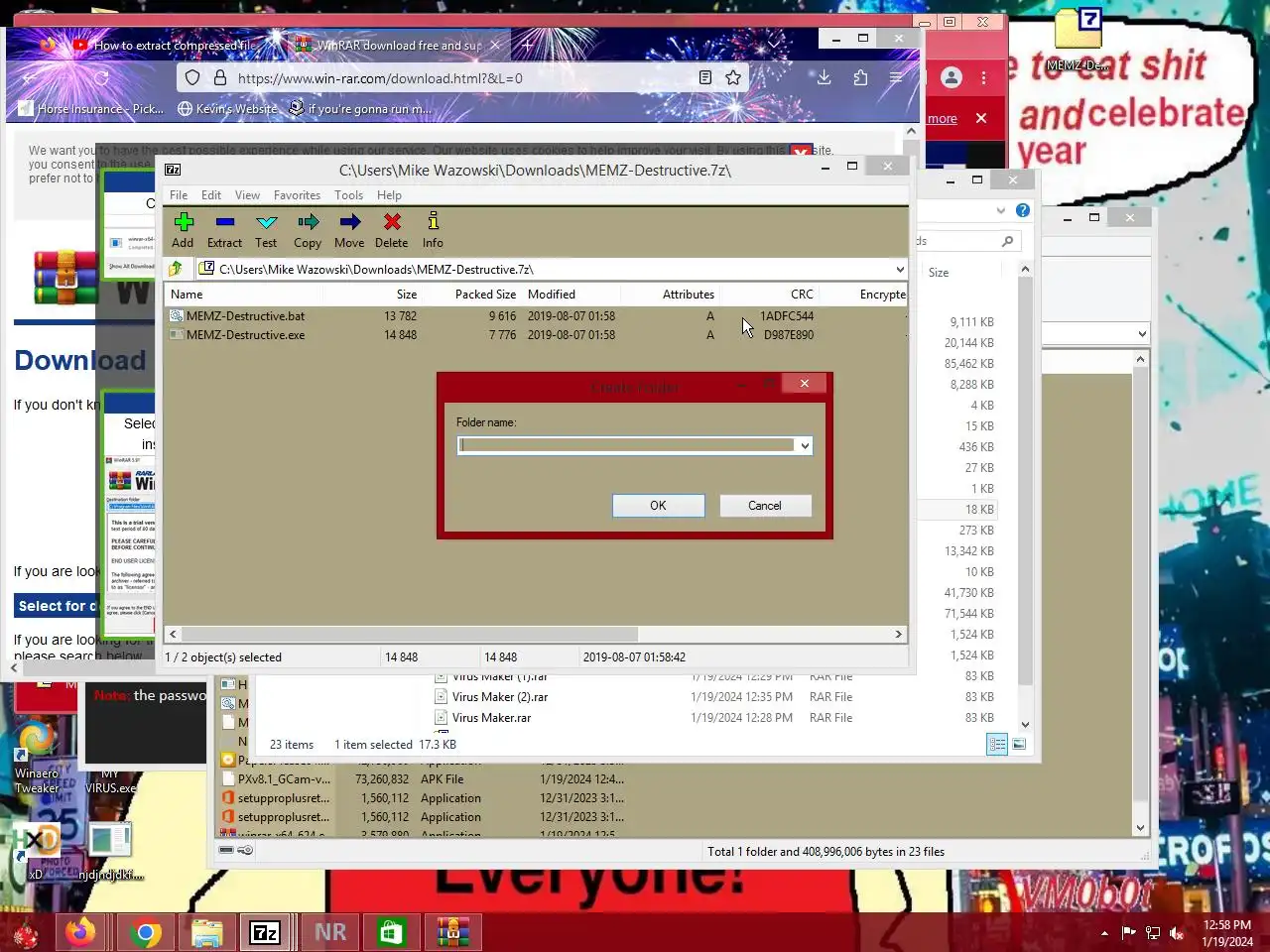The height and width of the screenshot is (952, 1270).
Task: Click the 'Select for c...' button on WinRAR page
Action: click(57, 606)
